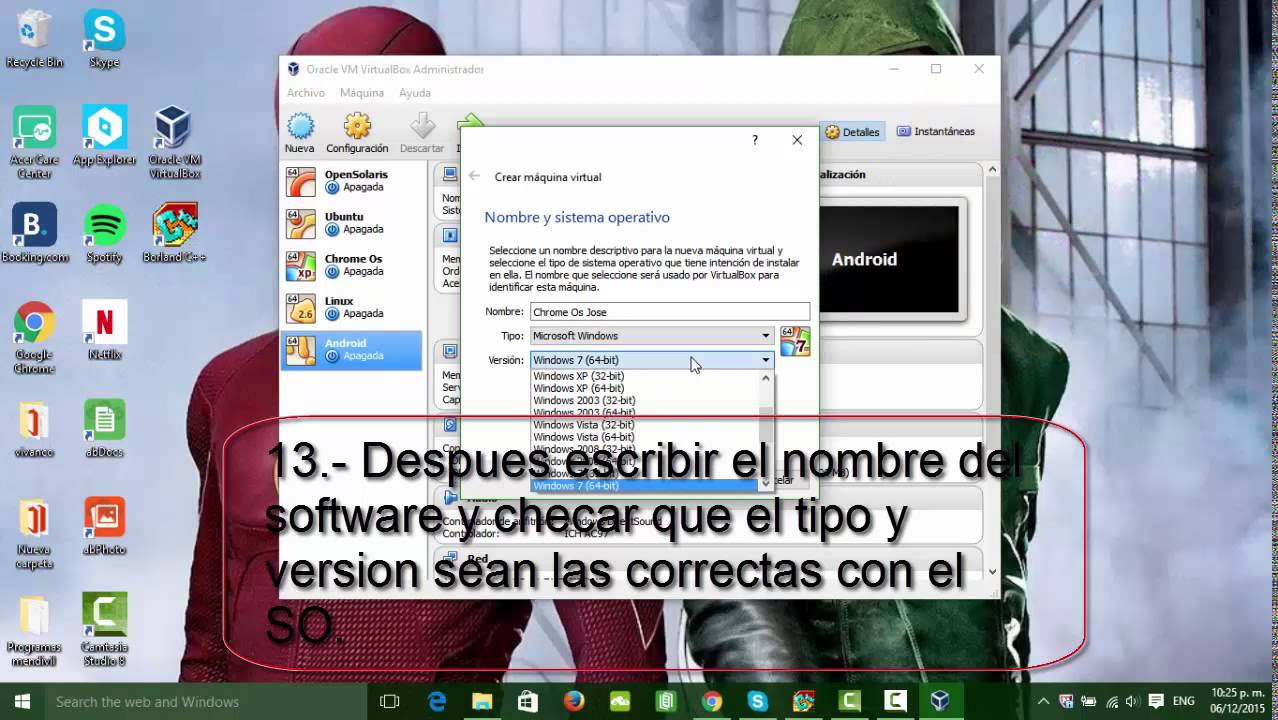Choose Windows 2003 (32-bit) option
The height and width of the screenshot is (720, 1278).
tap(584, 400)
